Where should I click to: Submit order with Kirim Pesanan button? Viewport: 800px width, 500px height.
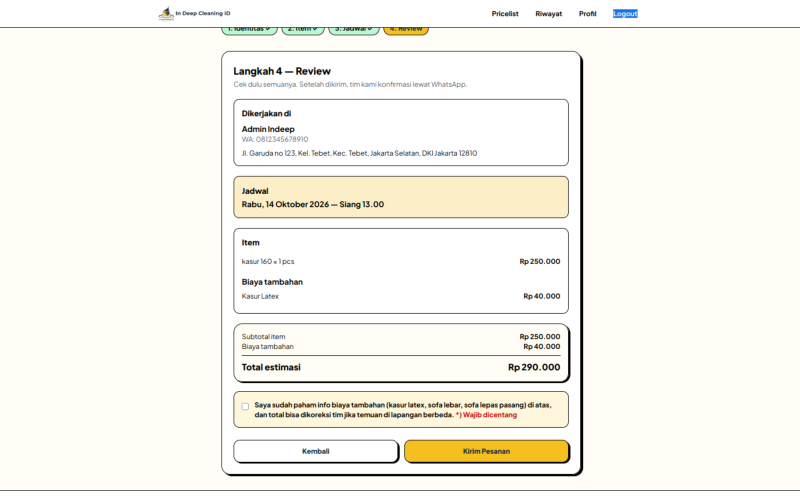tap(486, 451)
